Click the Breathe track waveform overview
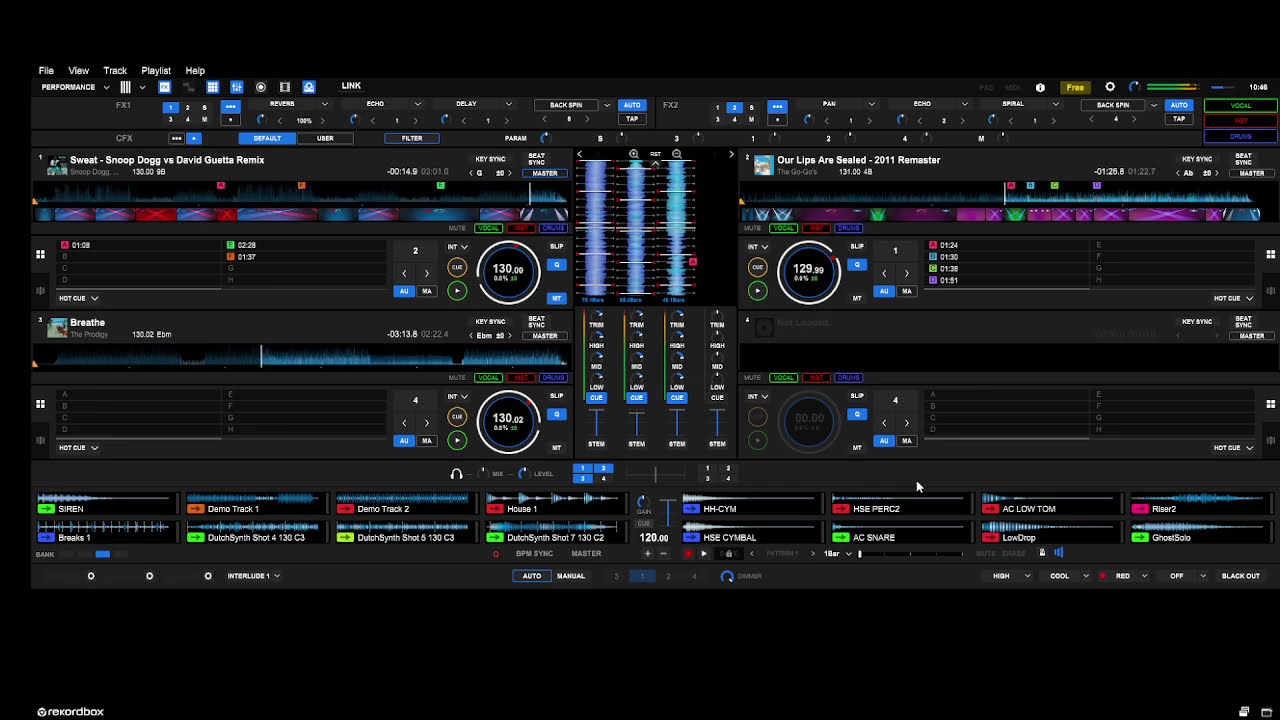Viewport: 1280px width, 720px height. (x=300, y=356)
